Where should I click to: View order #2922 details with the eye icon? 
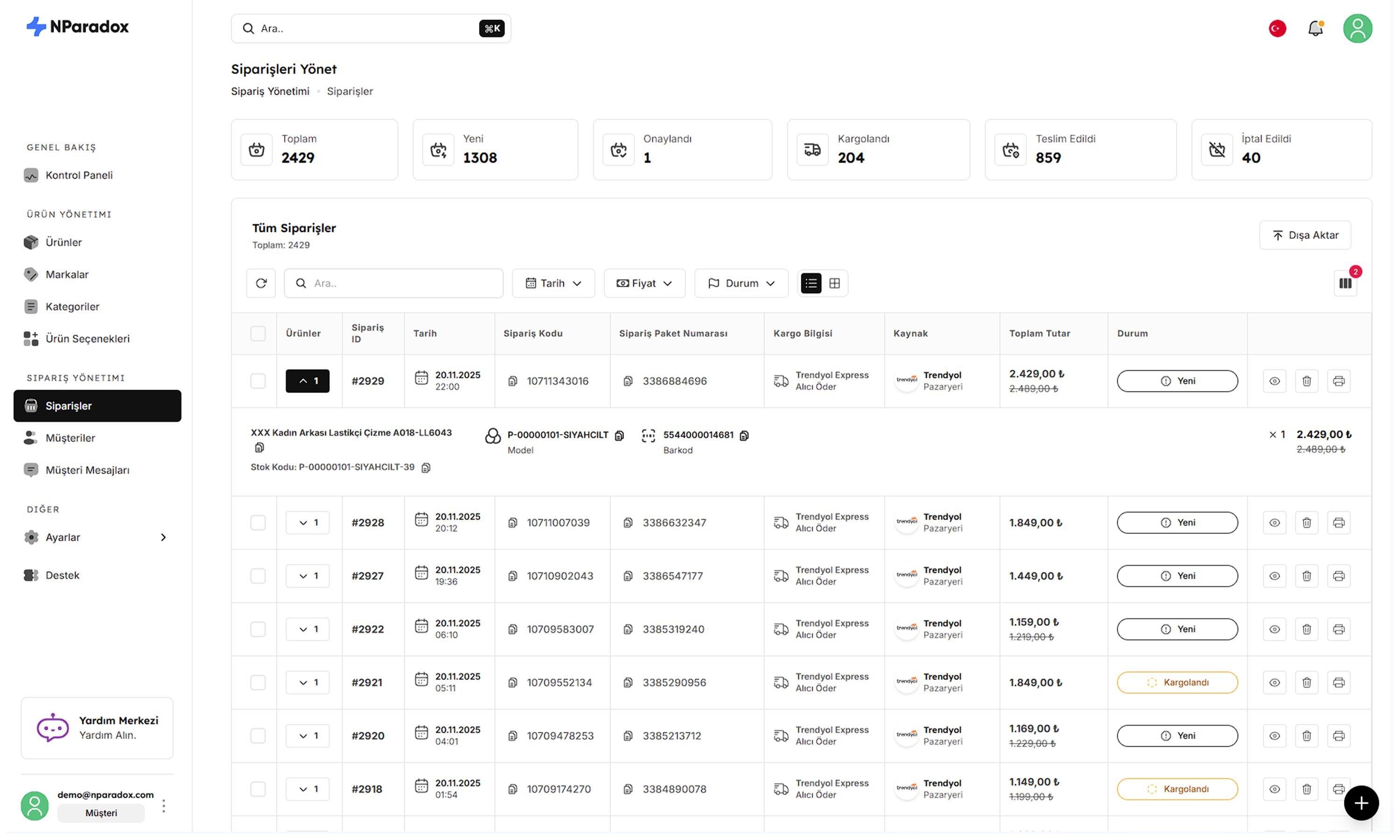click(x=1274, y=629)
